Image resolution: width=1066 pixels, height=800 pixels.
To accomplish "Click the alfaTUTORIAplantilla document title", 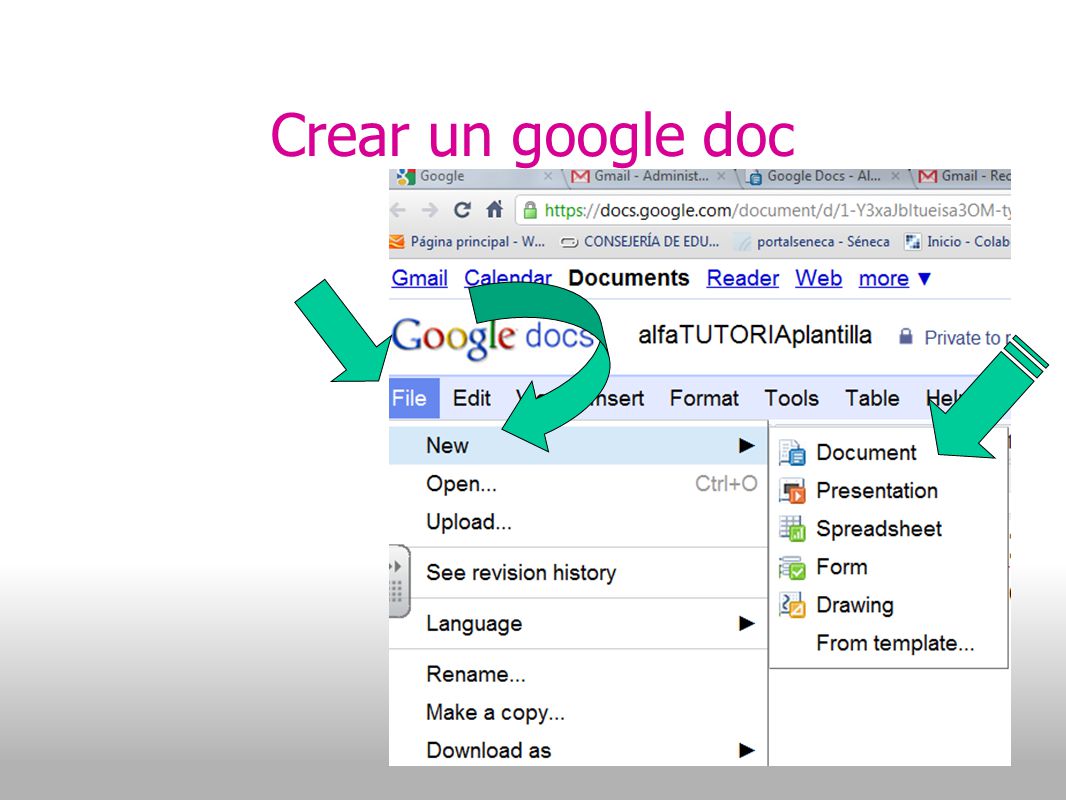I will click(755, 335).
